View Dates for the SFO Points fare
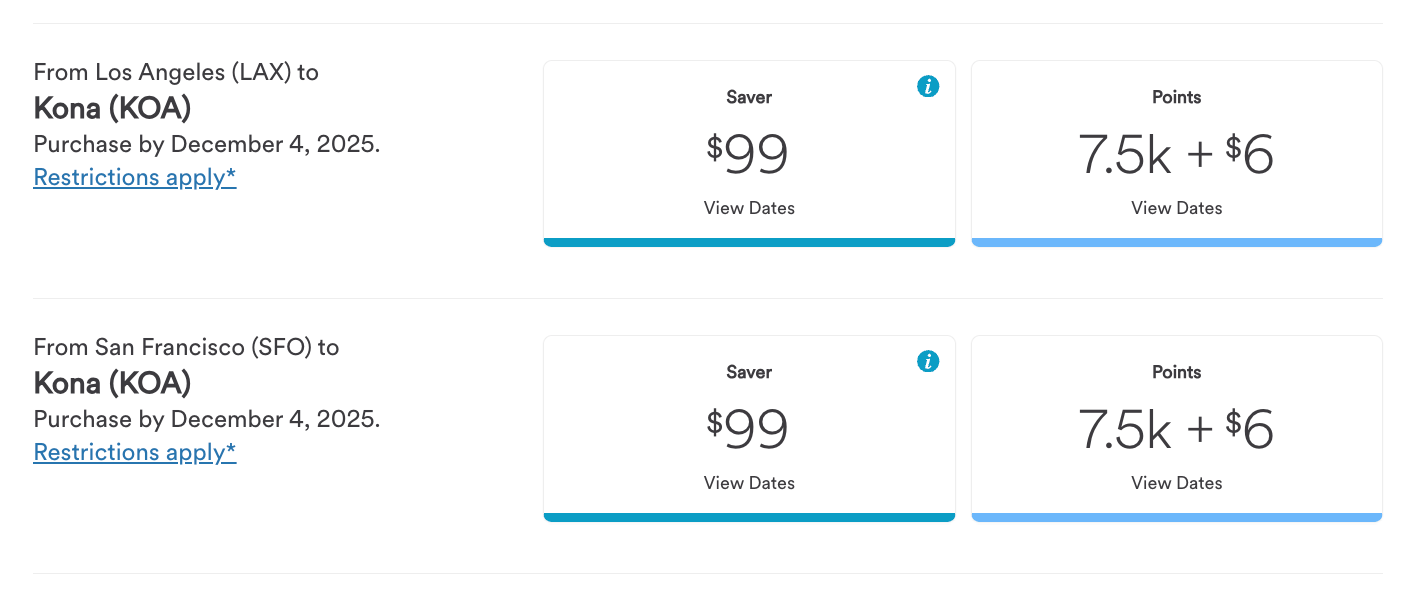Screen dimensions: 1416x592 (1176, 482)
